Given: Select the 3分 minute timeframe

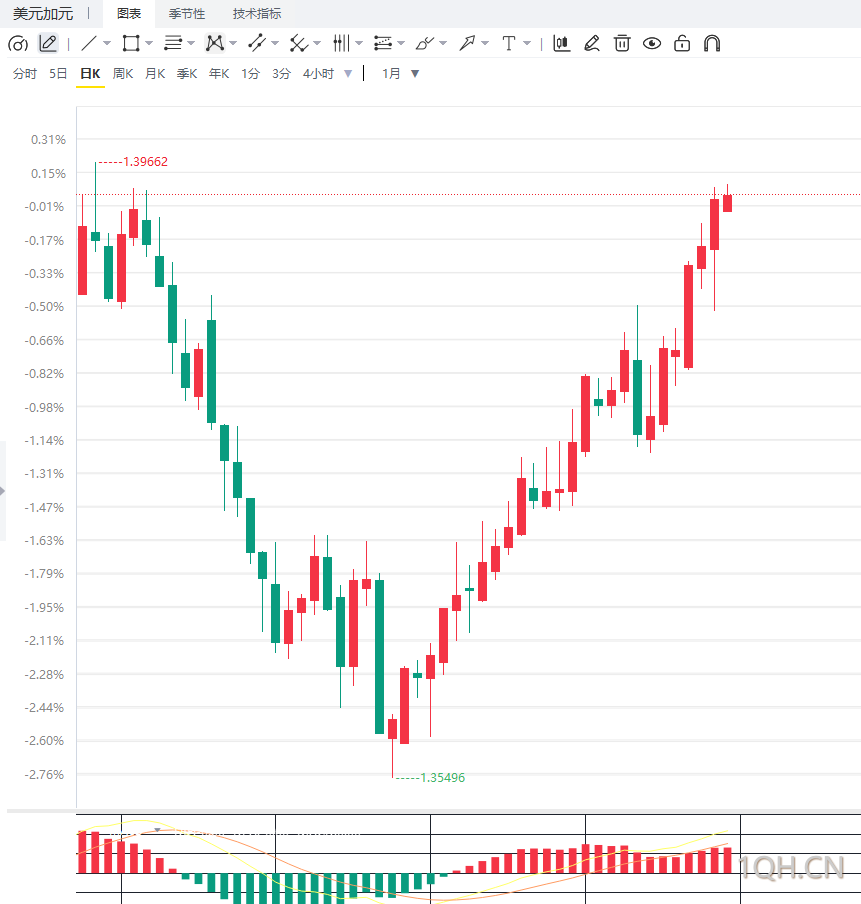Looking at the screenshot, I should (281, 74).
